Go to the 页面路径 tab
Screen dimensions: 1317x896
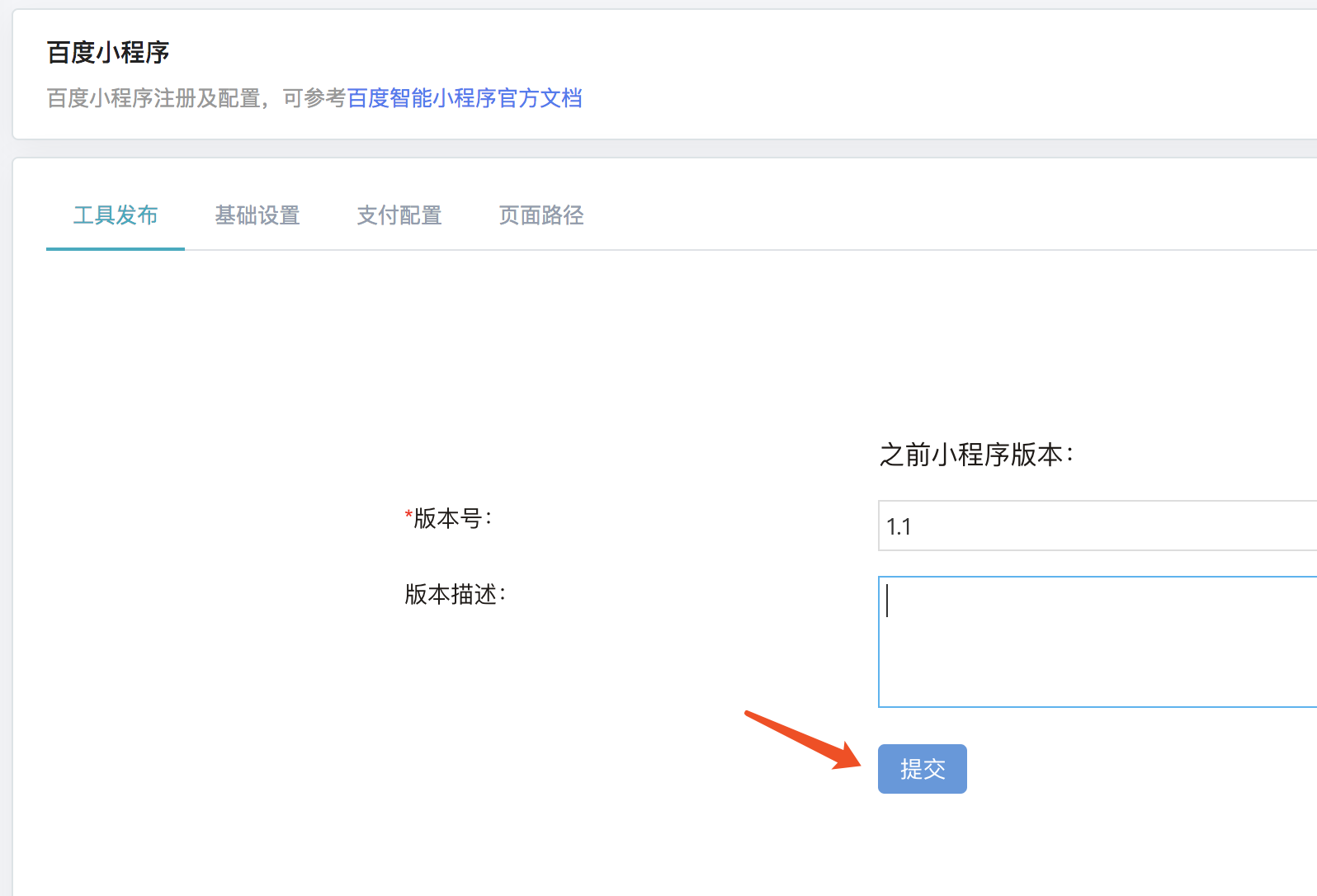[541, 215]
